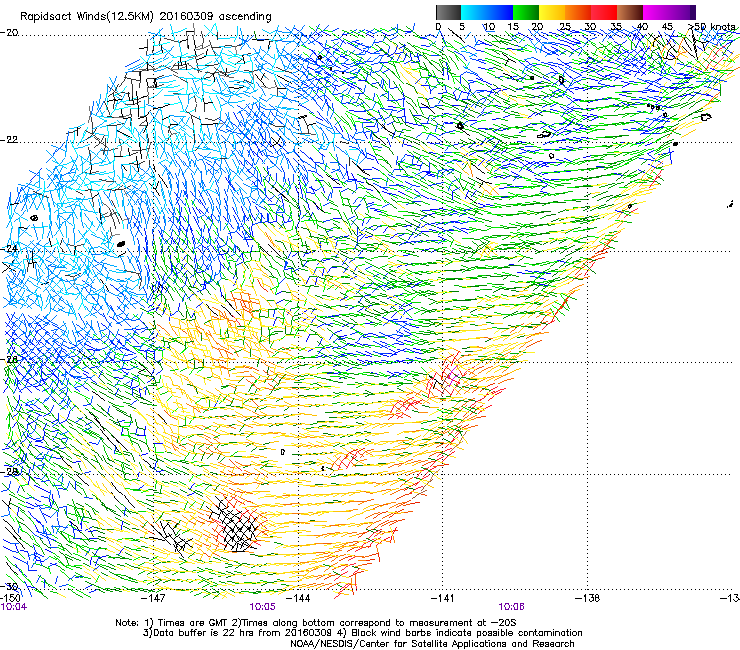Click the gray 0-5 knots color swatch

click(x=448, y=12)
